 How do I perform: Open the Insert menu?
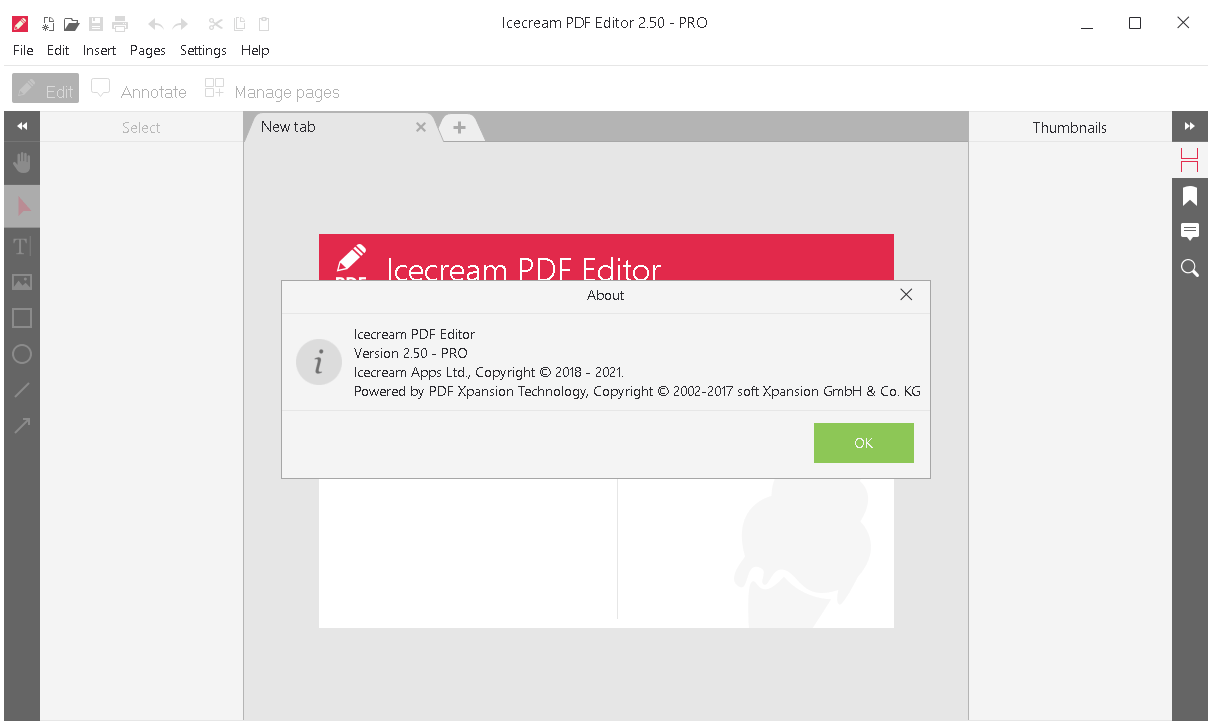[x=99, y=50]
